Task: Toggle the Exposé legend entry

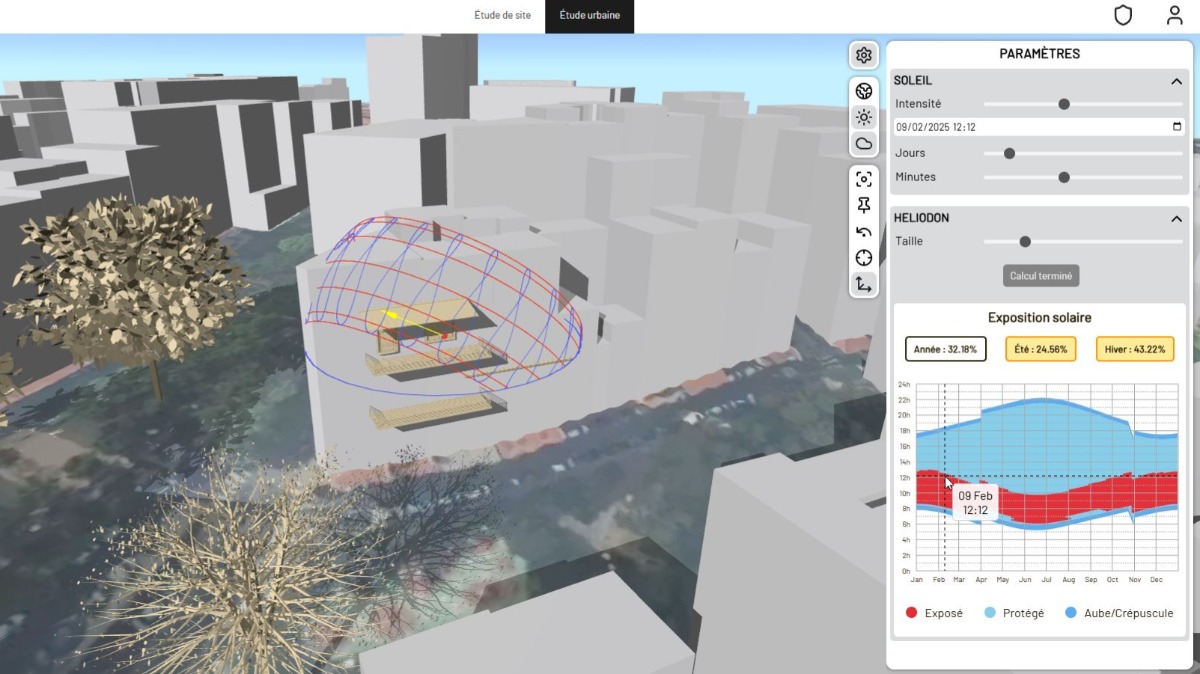Action: [934, 613]
